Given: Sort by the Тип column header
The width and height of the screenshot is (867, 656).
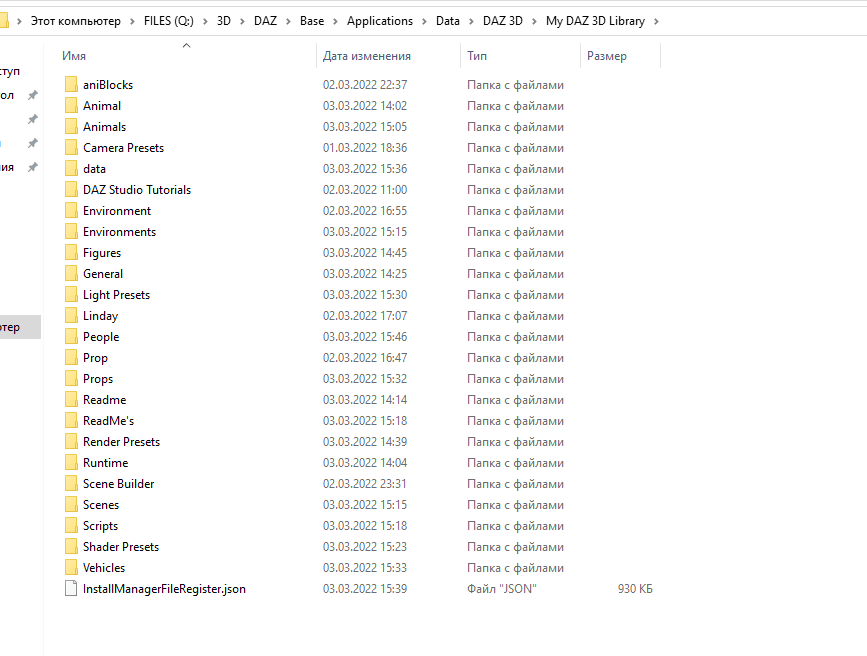Looking at the screenshot, I should coord(477,56).
